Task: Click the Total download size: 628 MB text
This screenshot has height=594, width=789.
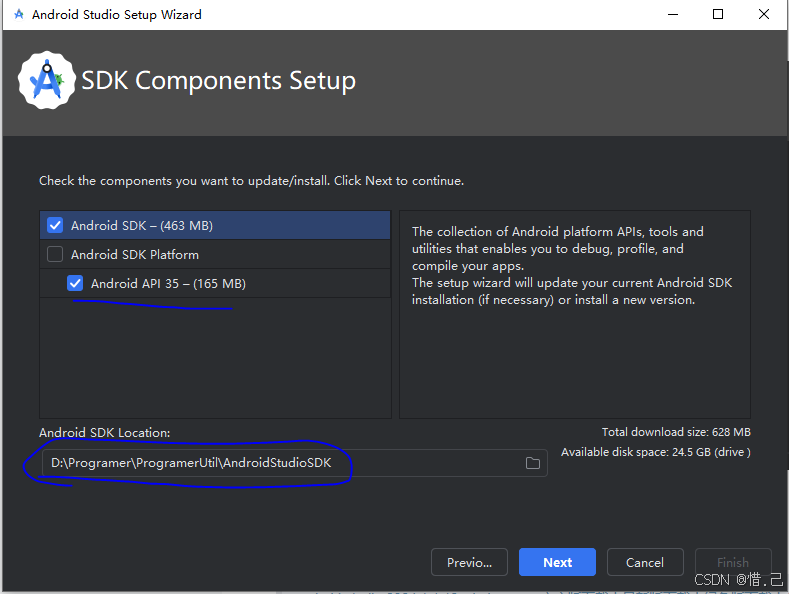Action: pos(676,432)
